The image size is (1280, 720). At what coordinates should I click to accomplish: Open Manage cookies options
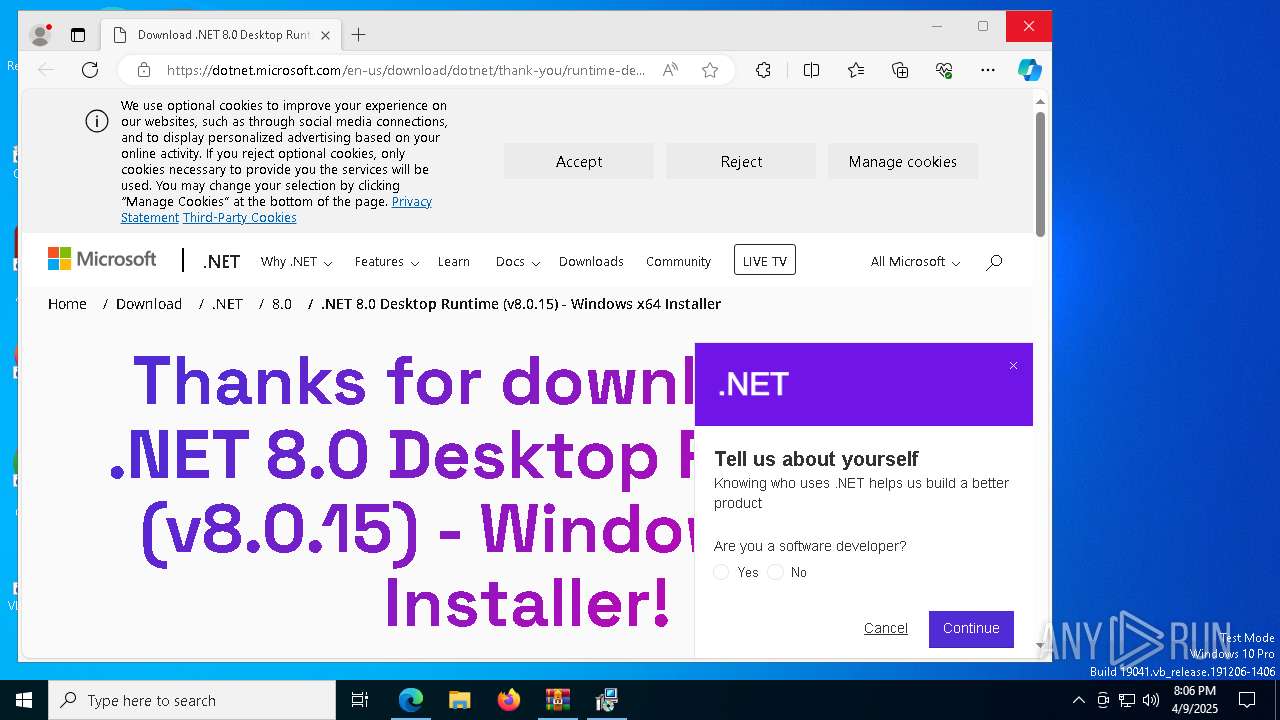coord(903,161)
